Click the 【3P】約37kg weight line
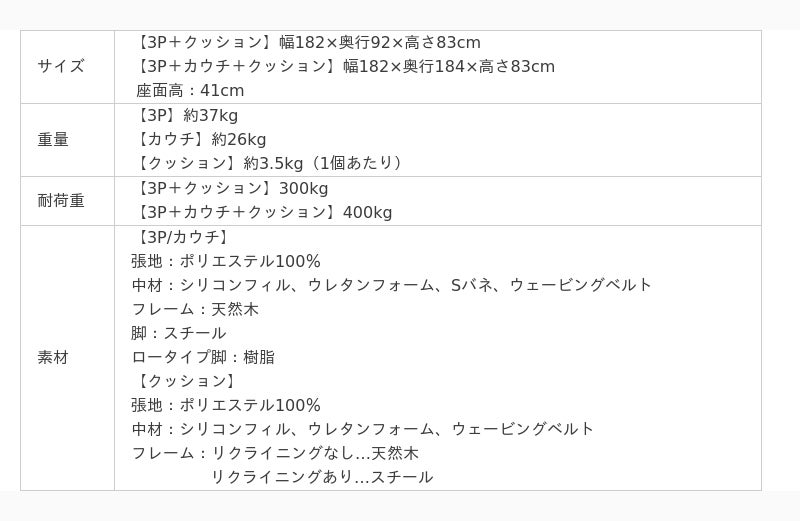800x521 pixels. click(187, 116)
